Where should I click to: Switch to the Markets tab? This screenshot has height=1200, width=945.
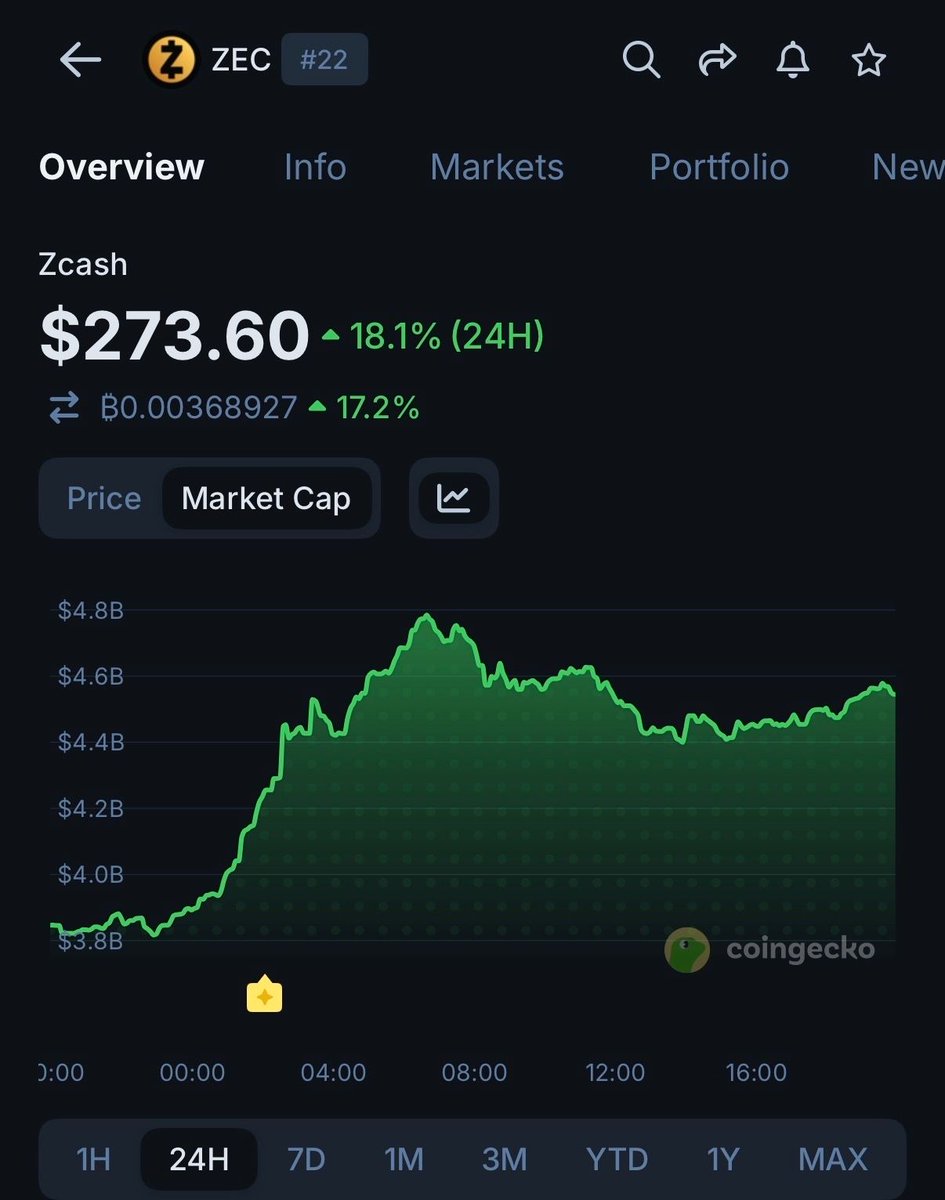(497, 167)
